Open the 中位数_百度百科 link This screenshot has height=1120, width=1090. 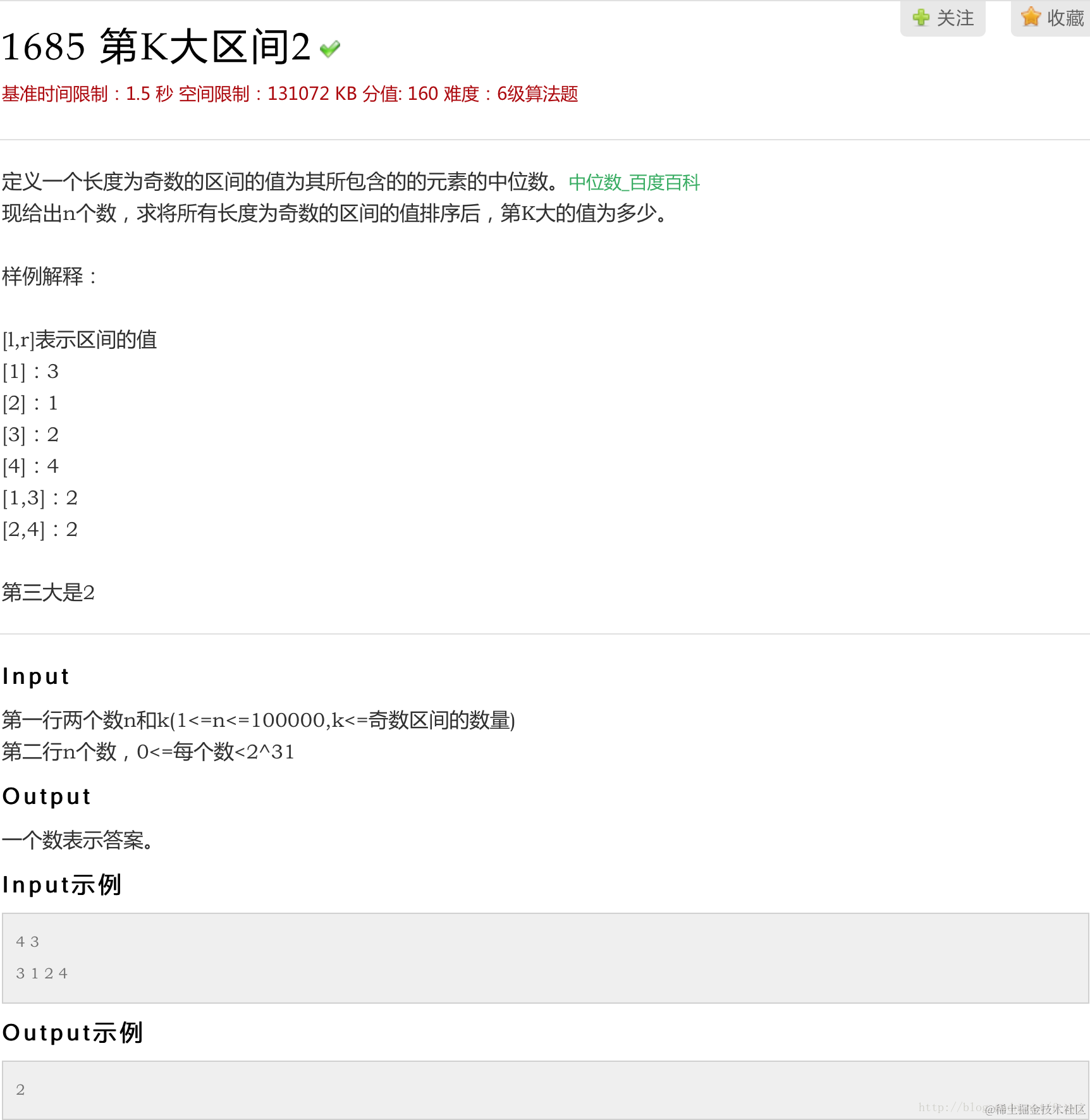[634, 183]
